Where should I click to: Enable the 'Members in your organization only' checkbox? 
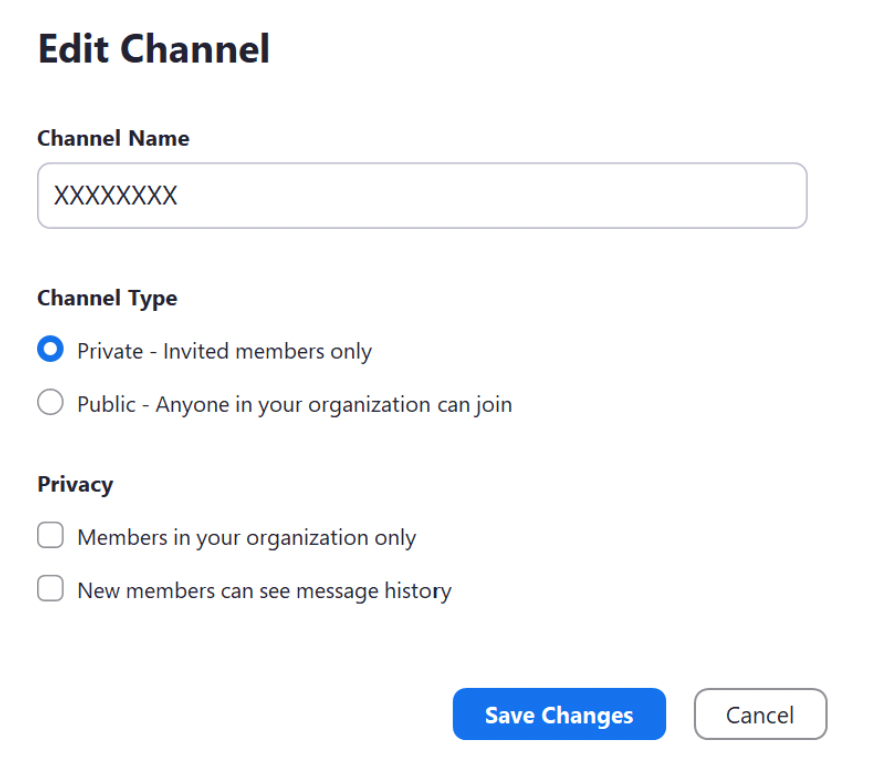pos(50,536)
